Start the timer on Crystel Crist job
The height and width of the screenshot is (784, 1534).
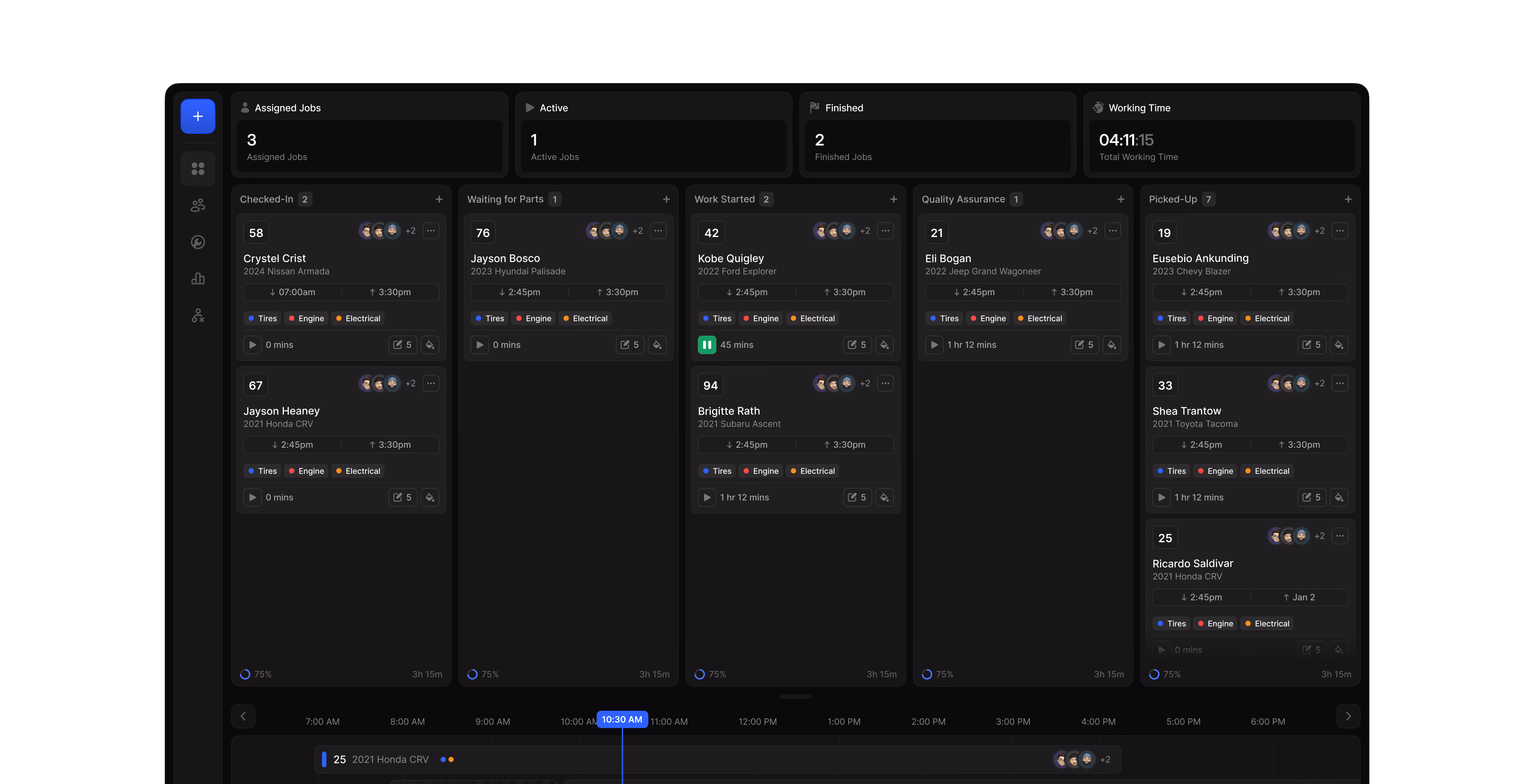(x=252, y=345)
